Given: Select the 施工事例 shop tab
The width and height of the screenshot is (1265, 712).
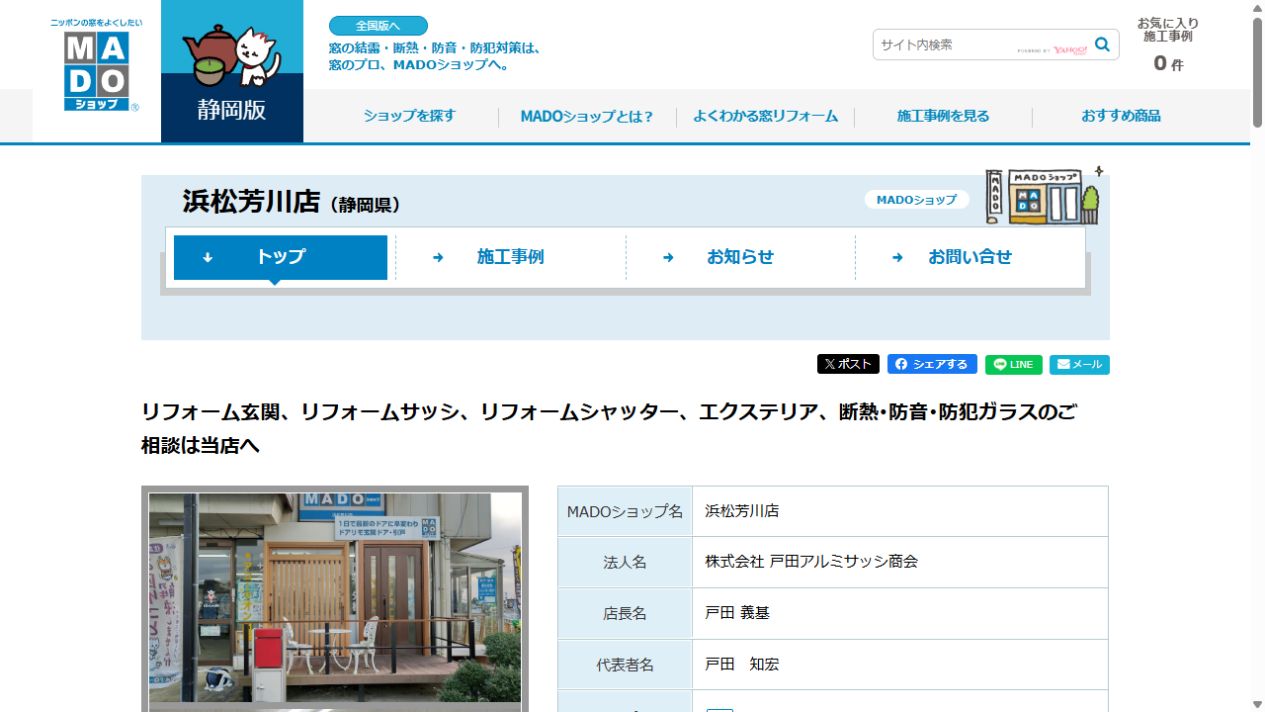Looking at the screenshot, I should pos(510,257).
